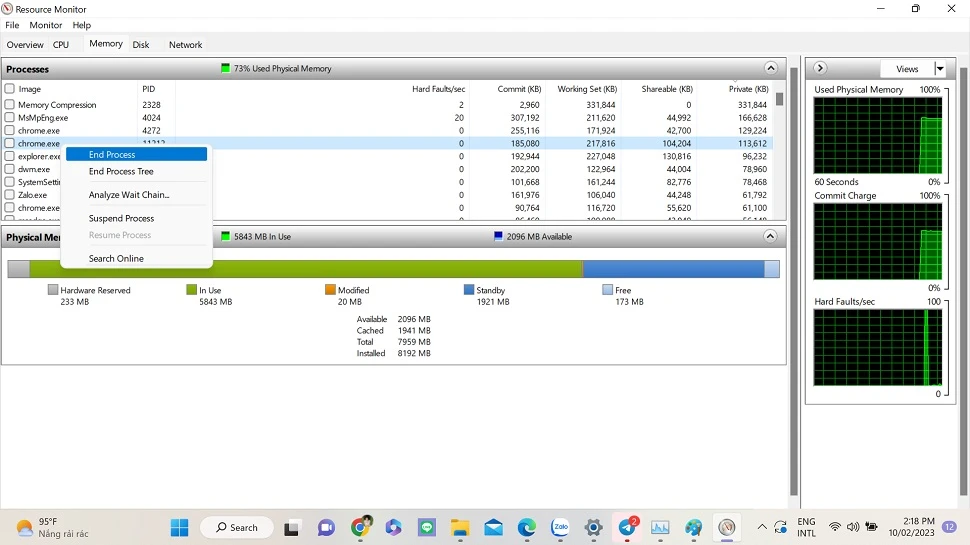Image resolution: width=970 pixels, height=545 pixels.
Task: Open Microsoft Edge from the taskbar
Action: (527, 527)
